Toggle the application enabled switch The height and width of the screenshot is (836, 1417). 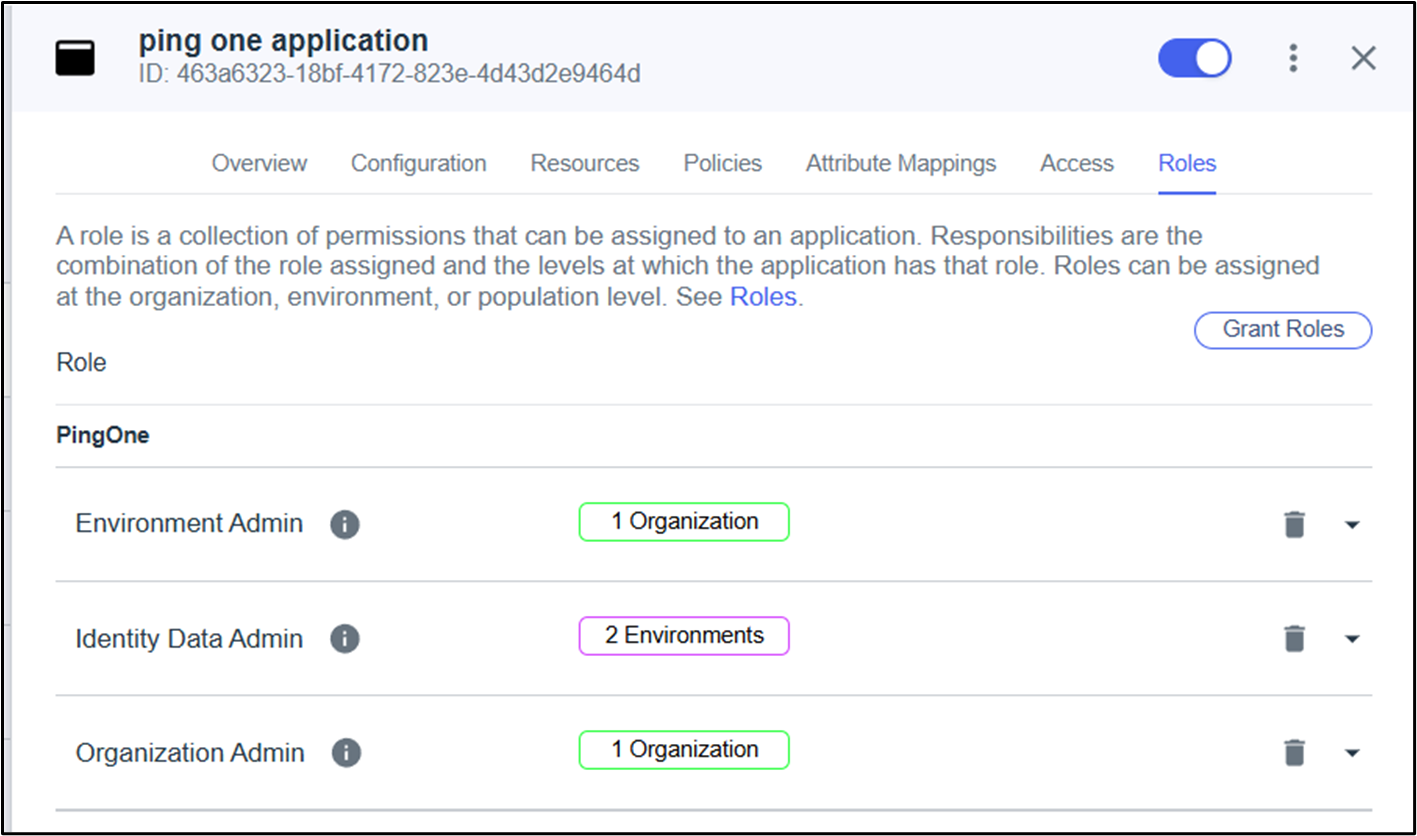pos(1195,58)
